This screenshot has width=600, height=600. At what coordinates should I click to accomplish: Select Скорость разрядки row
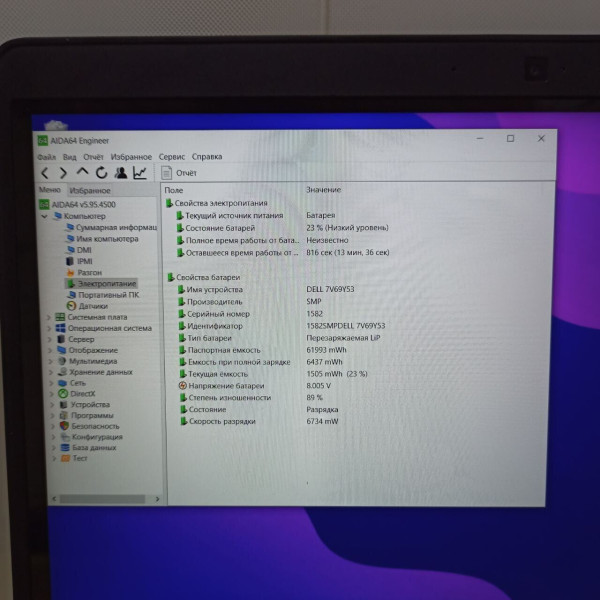pos(218,422)
